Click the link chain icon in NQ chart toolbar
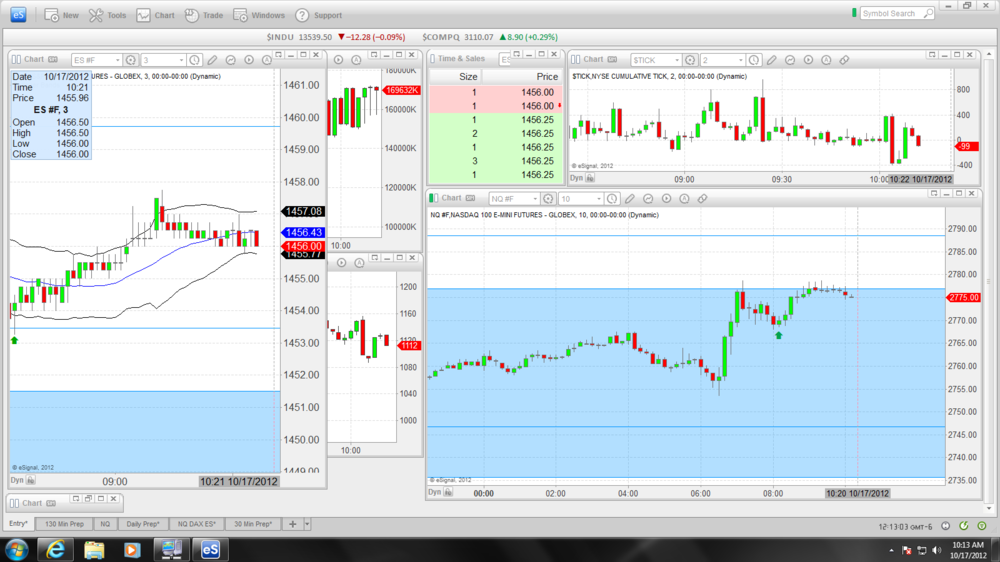Screen dimensions: 1000x562 703,199
